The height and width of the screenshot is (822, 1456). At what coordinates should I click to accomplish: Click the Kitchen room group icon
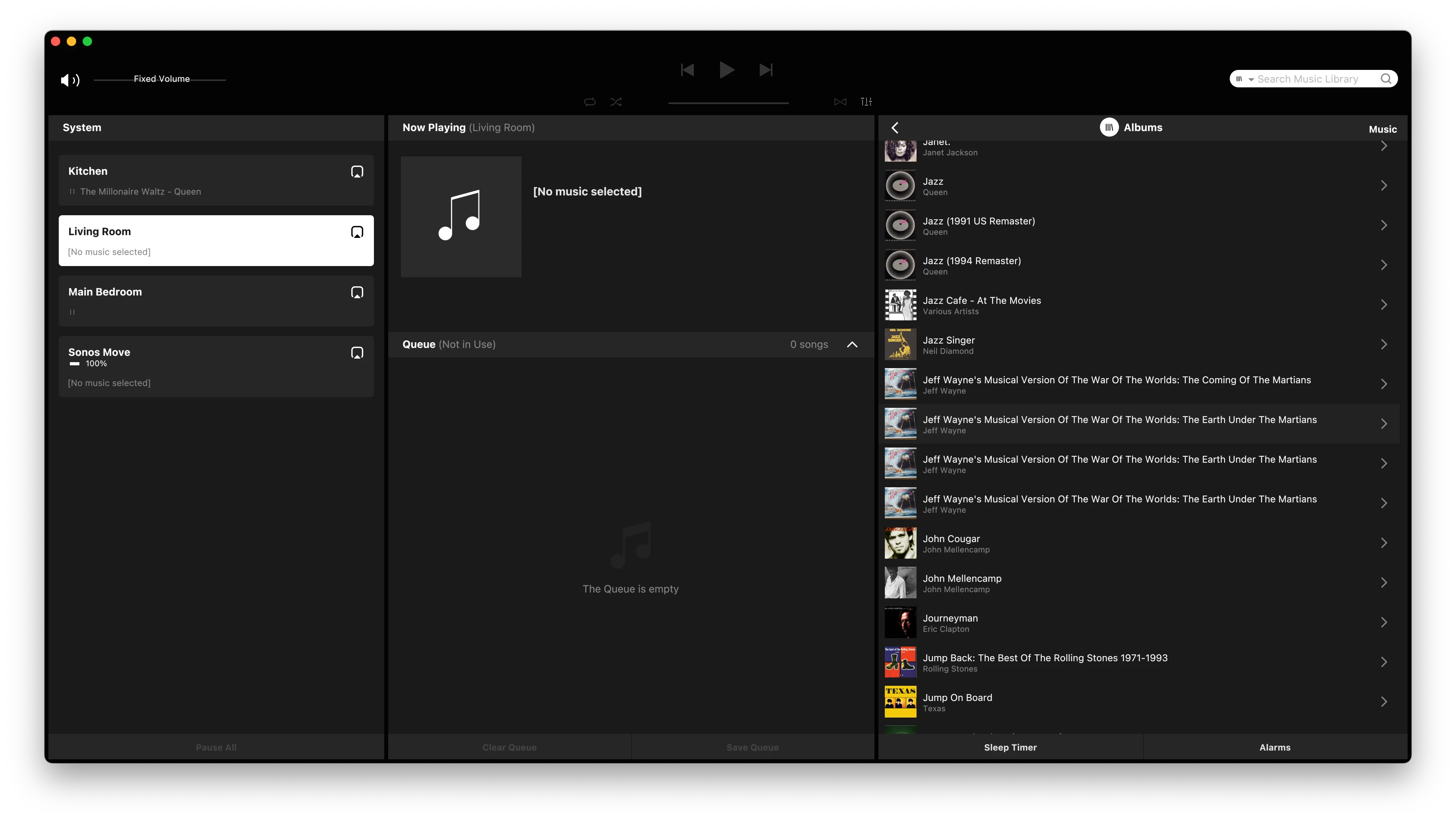click(x=356, y=172)
